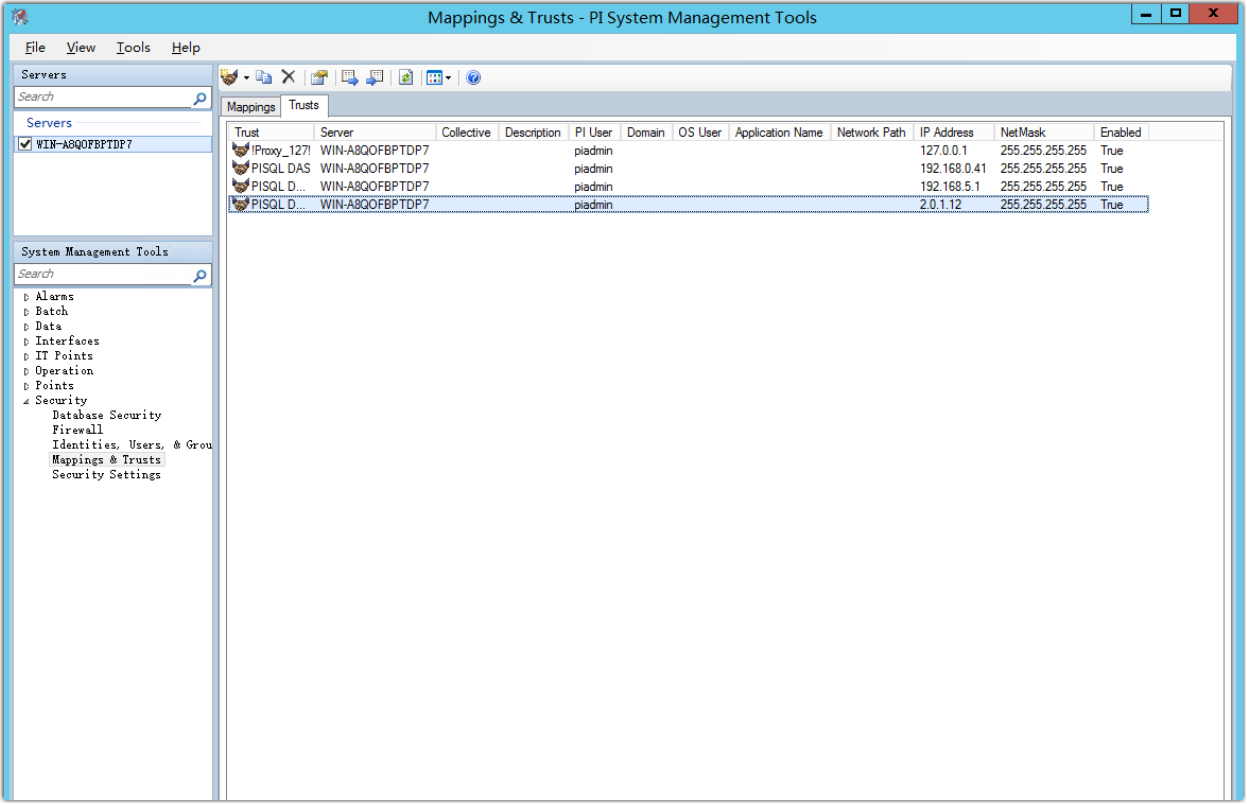Open Database Security in the tree
Viewport: 1247px width, 804px height.
click(x=107, y=415)
